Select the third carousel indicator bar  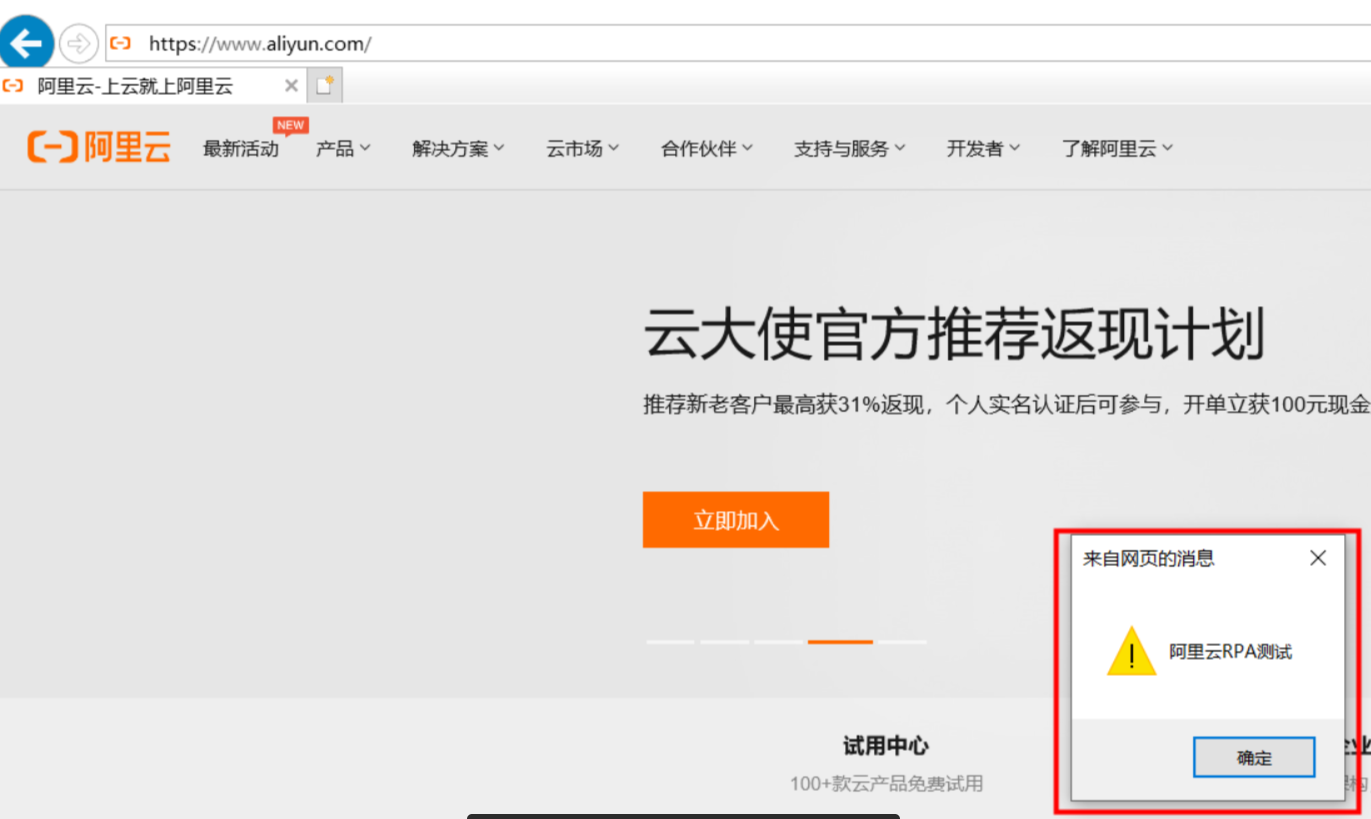click(x=778, y=642)
